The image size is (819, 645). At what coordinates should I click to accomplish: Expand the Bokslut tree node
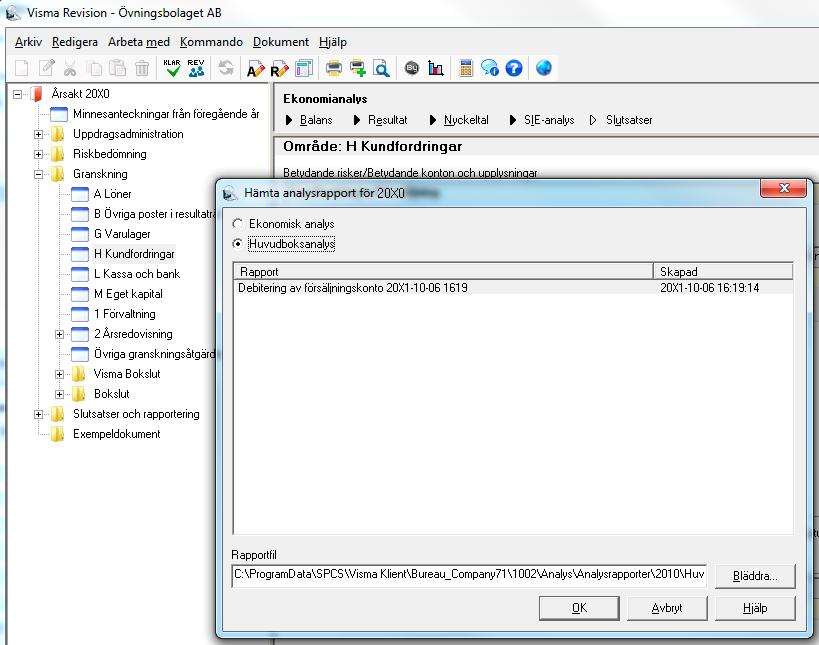coord(60,394)
